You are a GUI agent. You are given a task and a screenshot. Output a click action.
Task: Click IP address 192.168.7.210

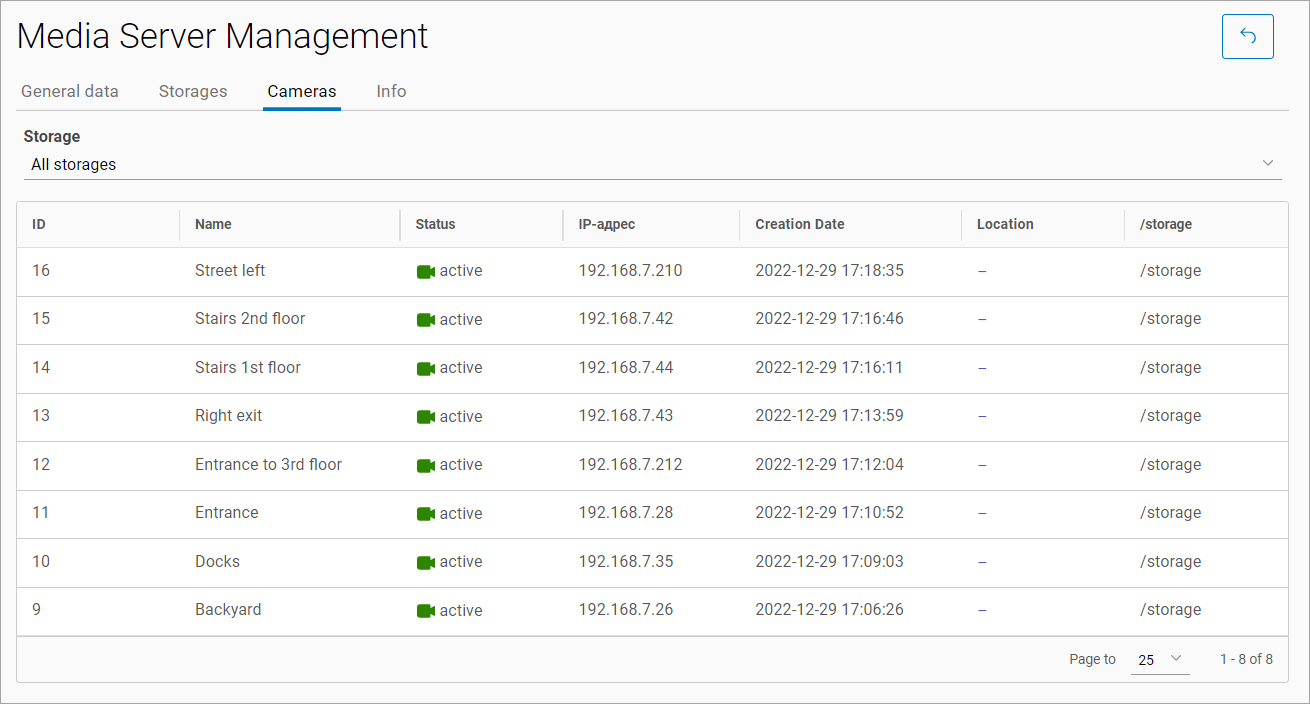(630, 271)
